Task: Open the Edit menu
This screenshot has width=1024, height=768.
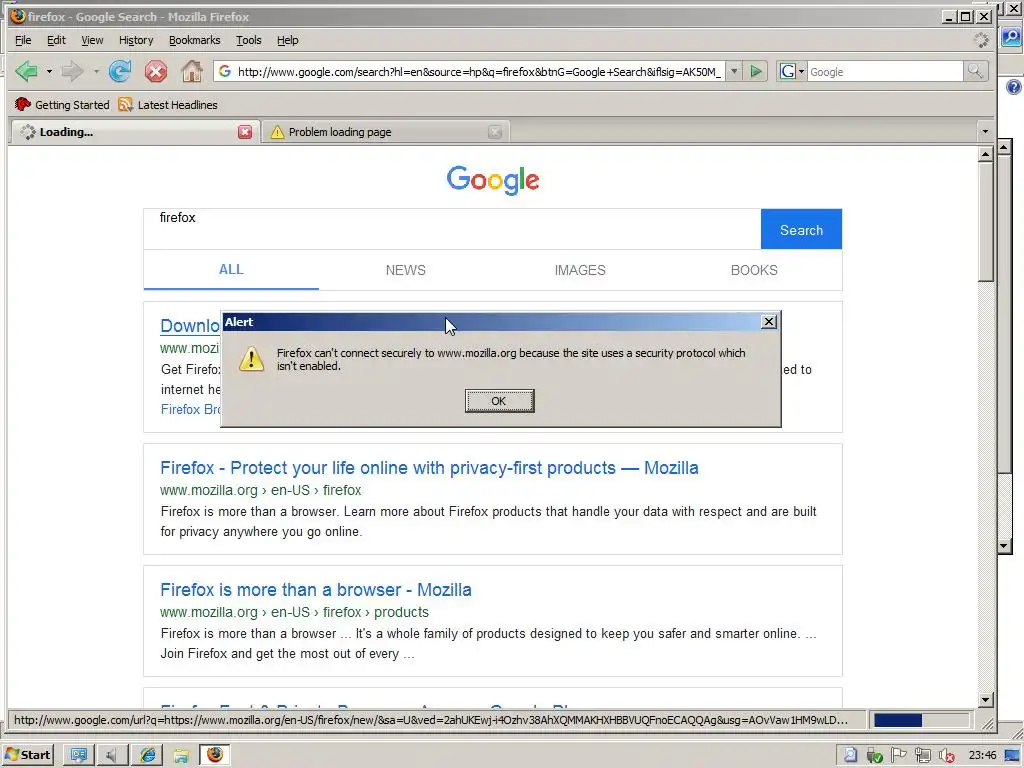Action: [56, 40]
